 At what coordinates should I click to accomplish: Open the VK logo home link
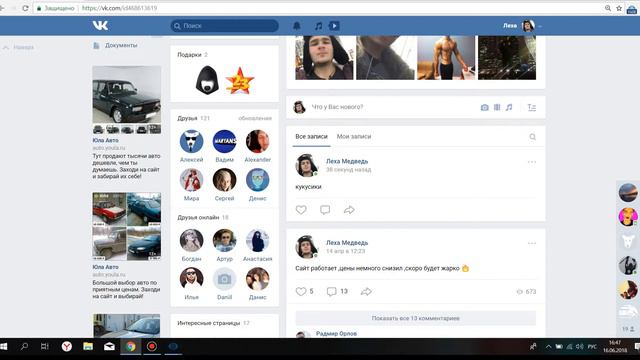coord(100,25)
